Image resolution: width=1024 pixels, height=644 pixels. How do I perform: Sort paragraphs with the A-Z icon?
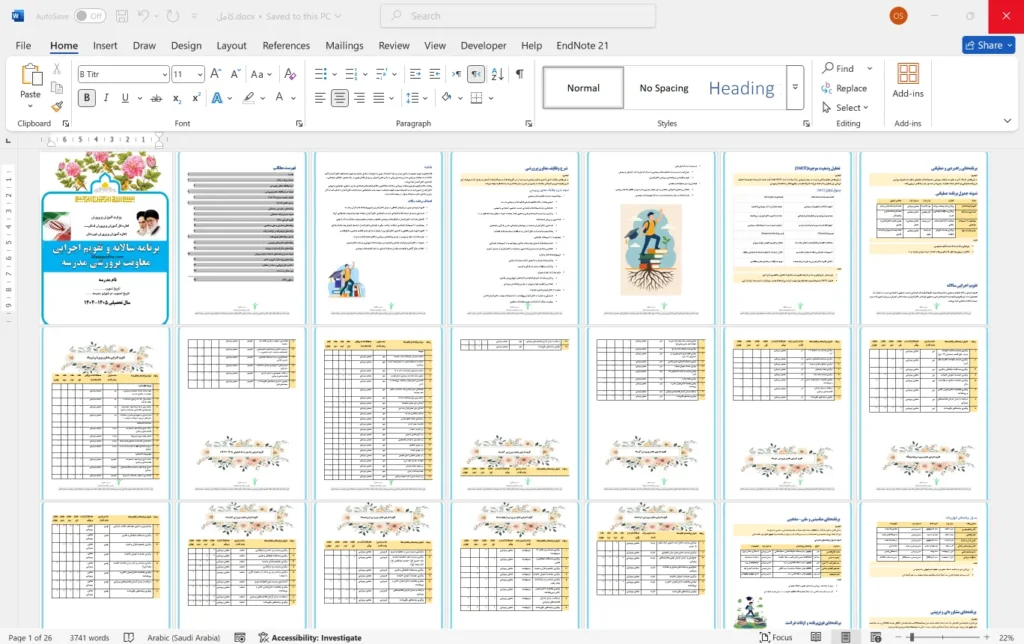pos(497,74)
